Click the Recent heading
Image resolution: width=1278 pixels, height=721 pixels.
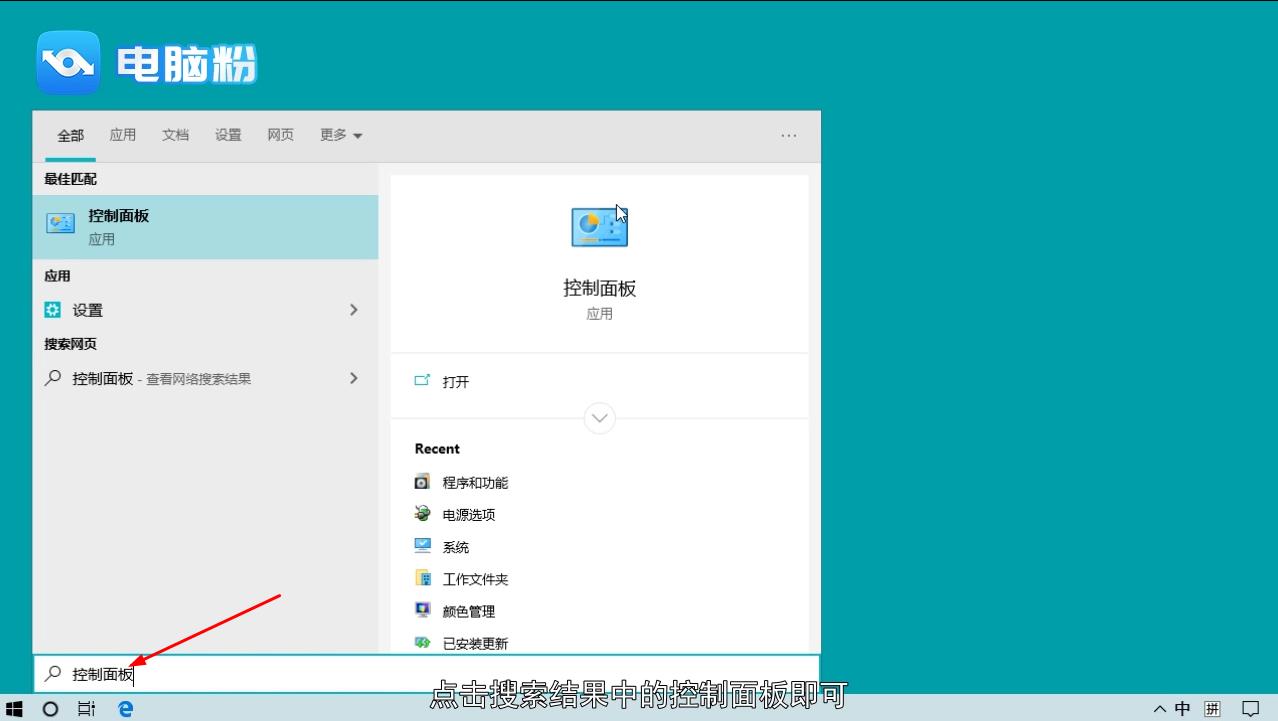[x=437, y=449]
